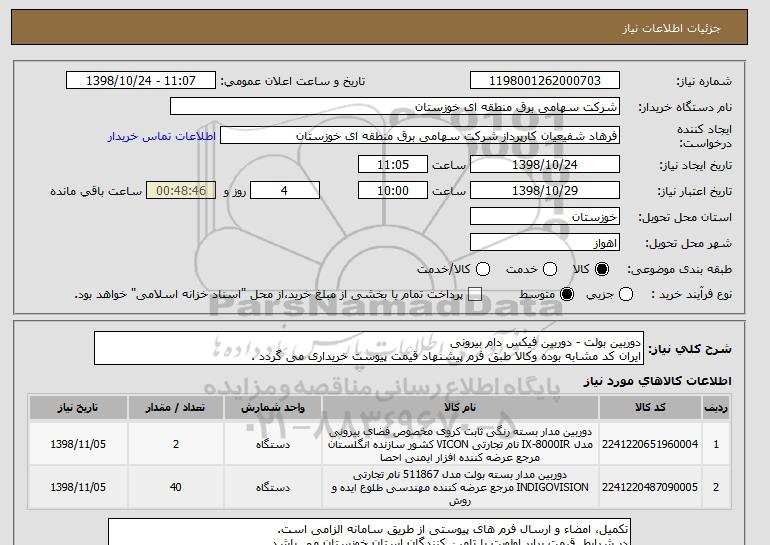
Task: Click the validity time field 10:00
Action: [393, 191]
